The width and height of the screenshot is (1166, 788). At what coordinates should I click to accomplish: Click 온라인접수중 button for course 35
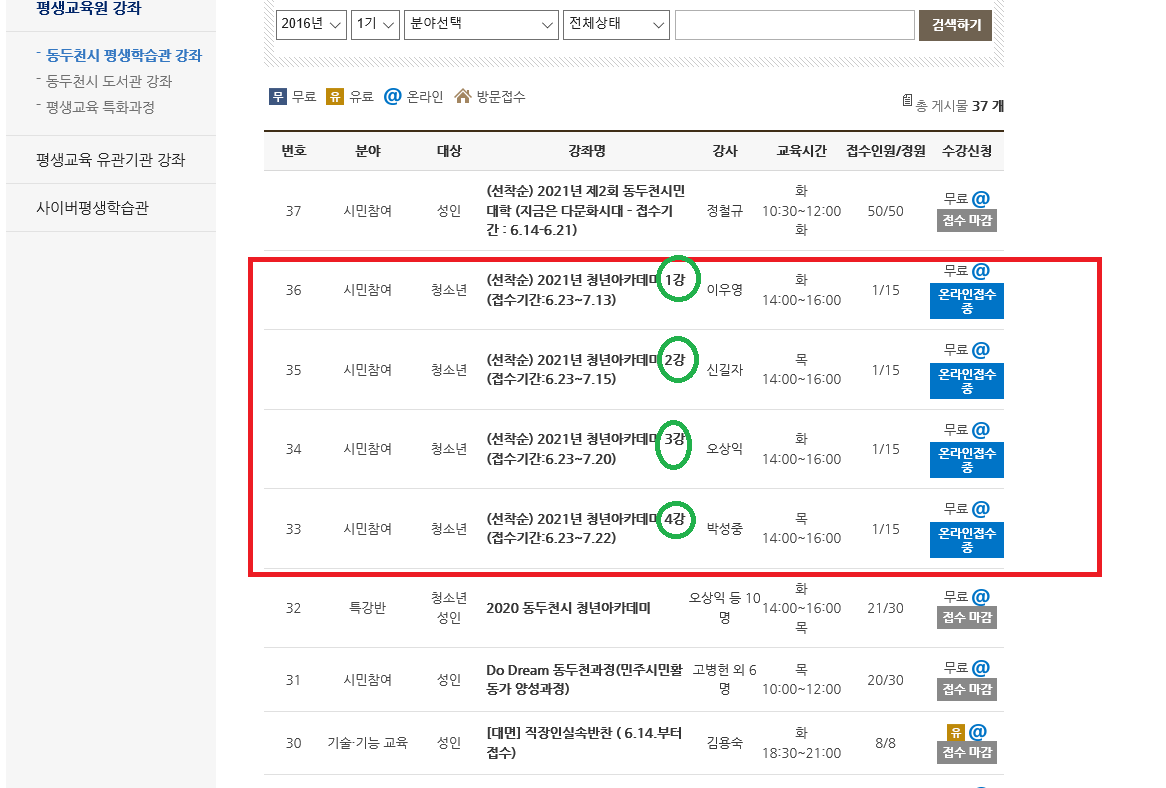[x=967, y=380]
